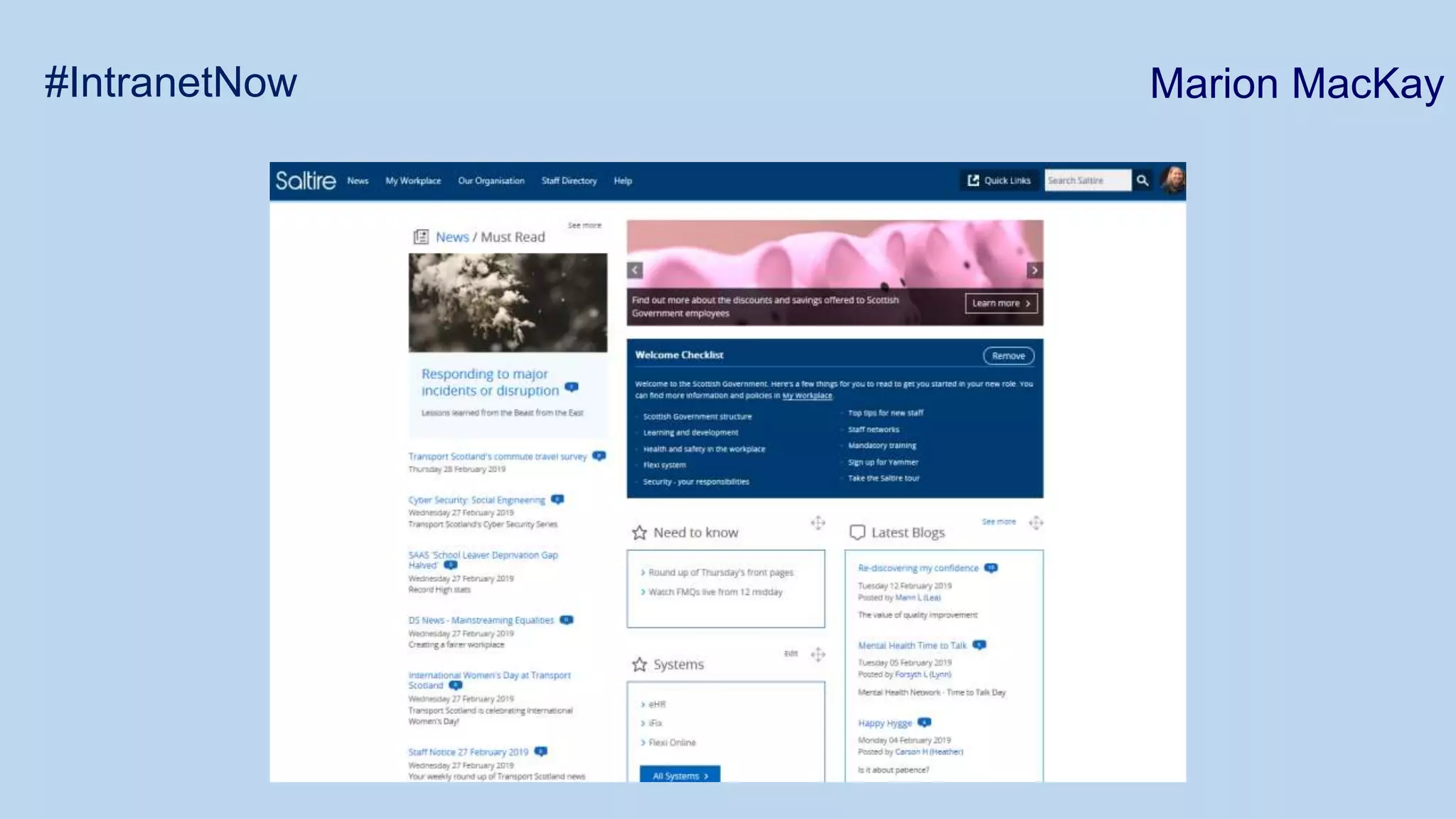1456x819 pixels.
Task: Click the Systems widget move handle
Action: point(818,654)
